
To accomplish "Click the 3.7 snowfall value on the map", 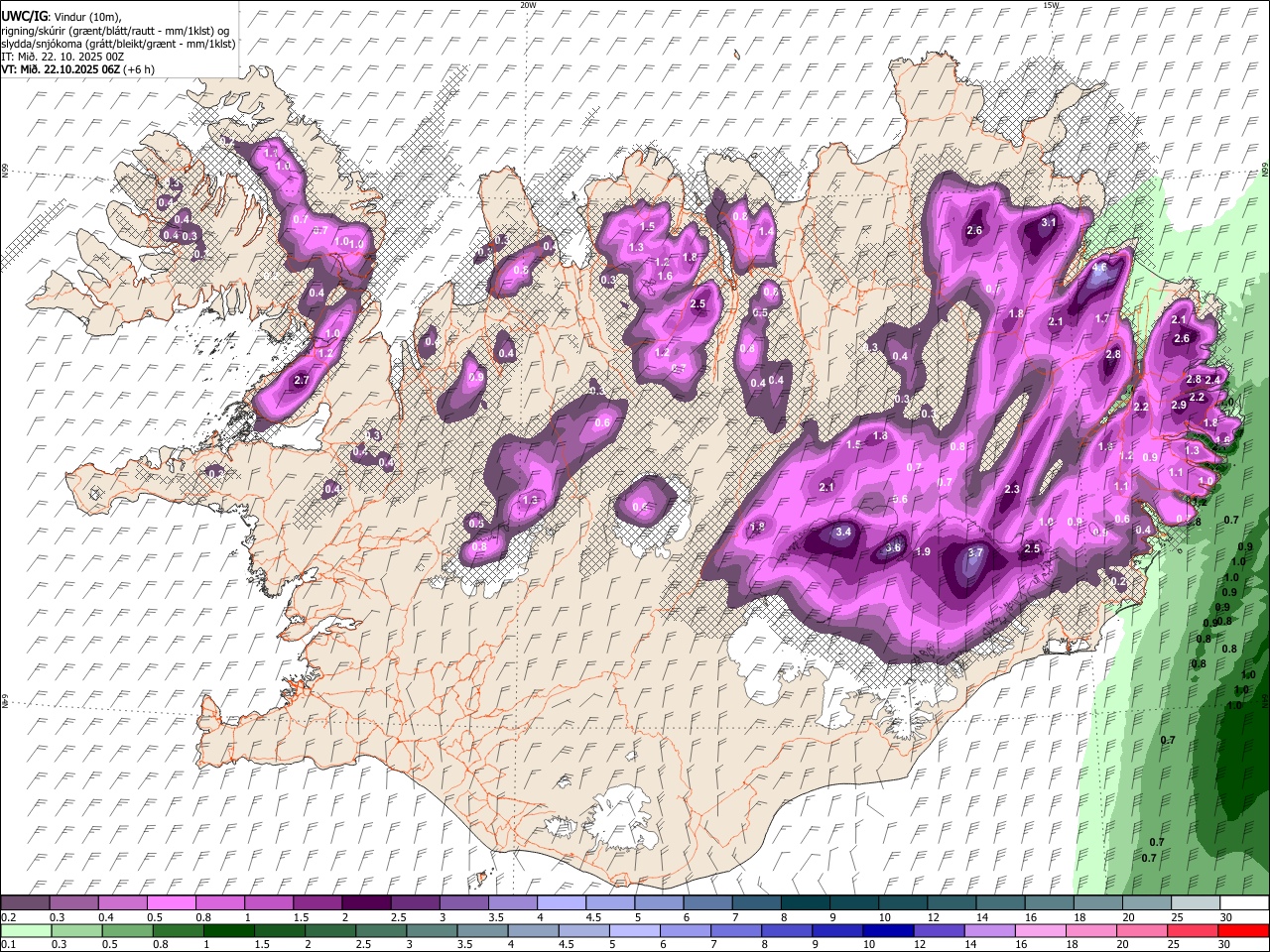I will [974, 553].
